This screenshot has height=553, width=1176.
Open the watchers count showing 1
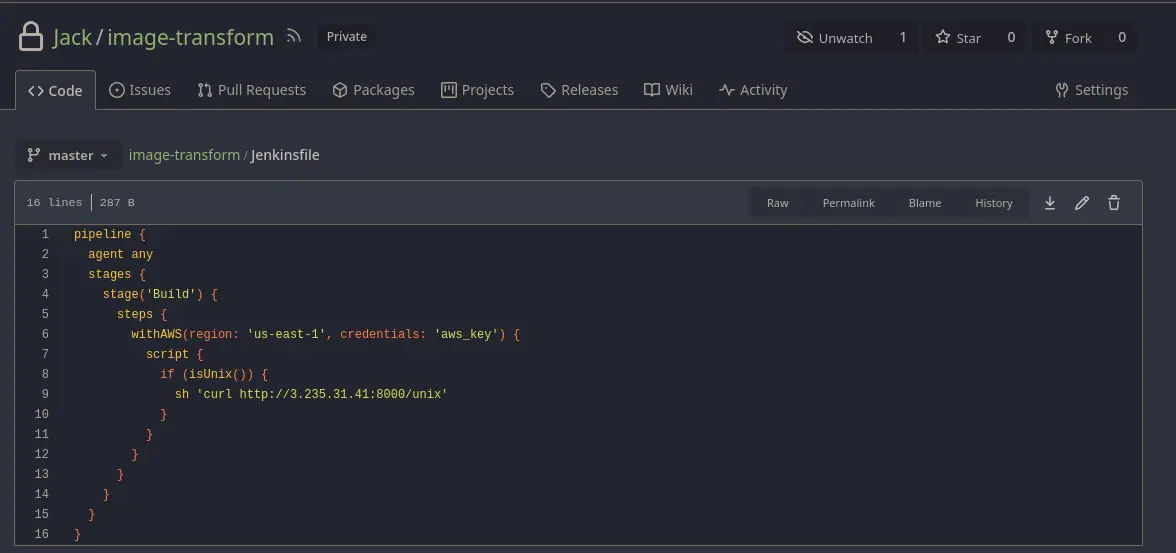(x=902, y=38)
